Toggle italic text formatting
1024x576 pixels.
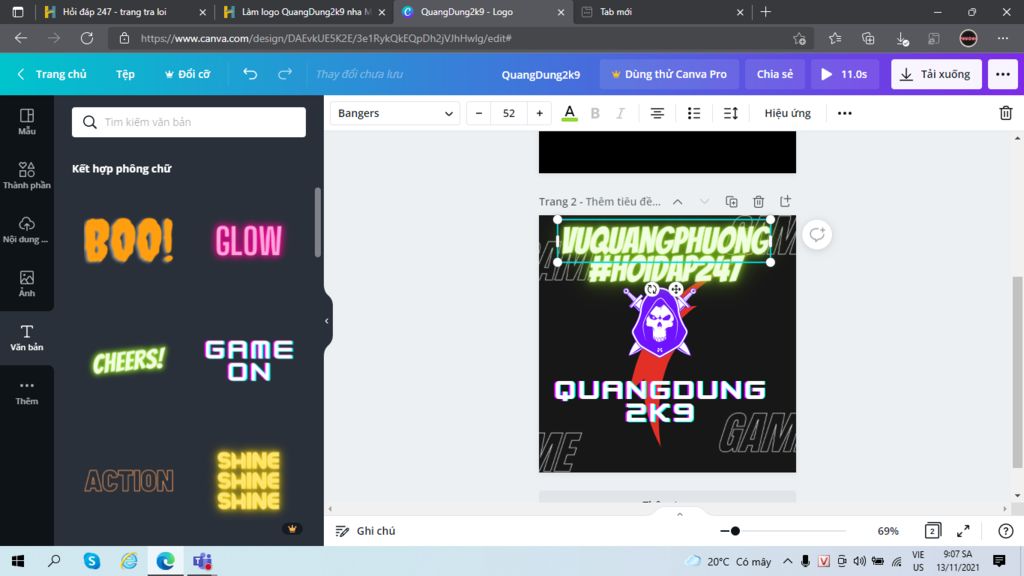point(620,113)
